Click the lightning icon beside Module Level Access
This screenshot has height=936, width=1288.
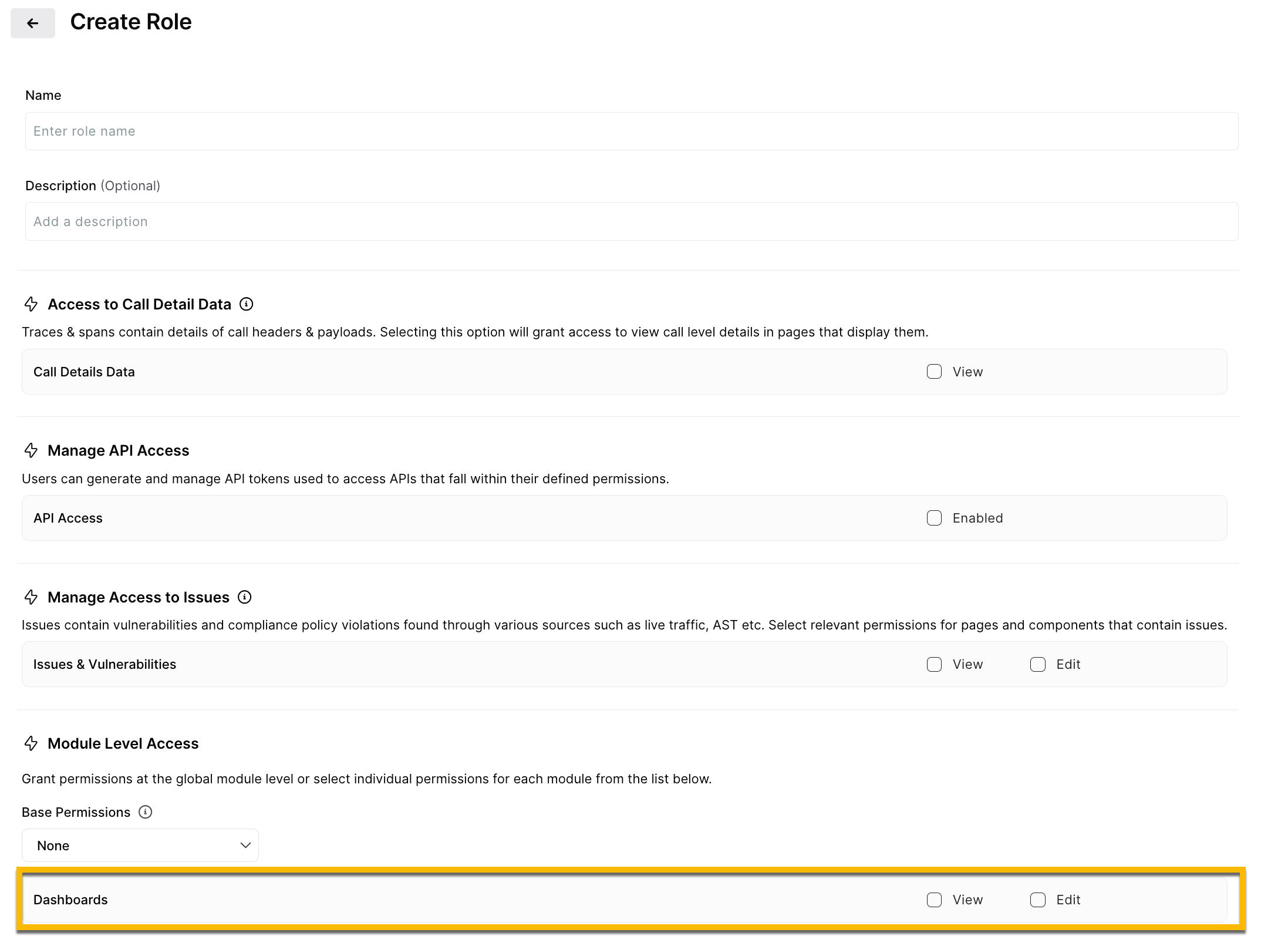pyautogui.click(x=31, y=743)
